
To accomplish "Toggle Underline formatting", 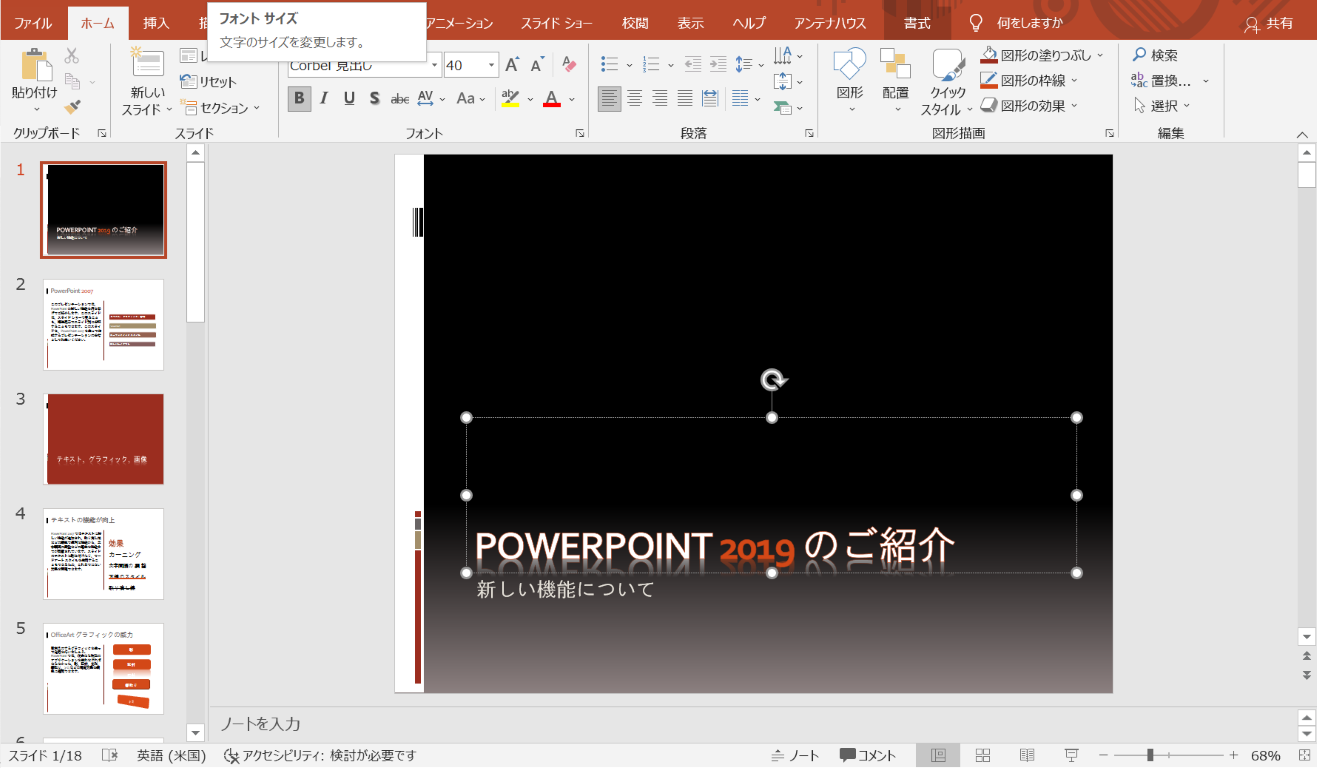I will tap(349, 98).
